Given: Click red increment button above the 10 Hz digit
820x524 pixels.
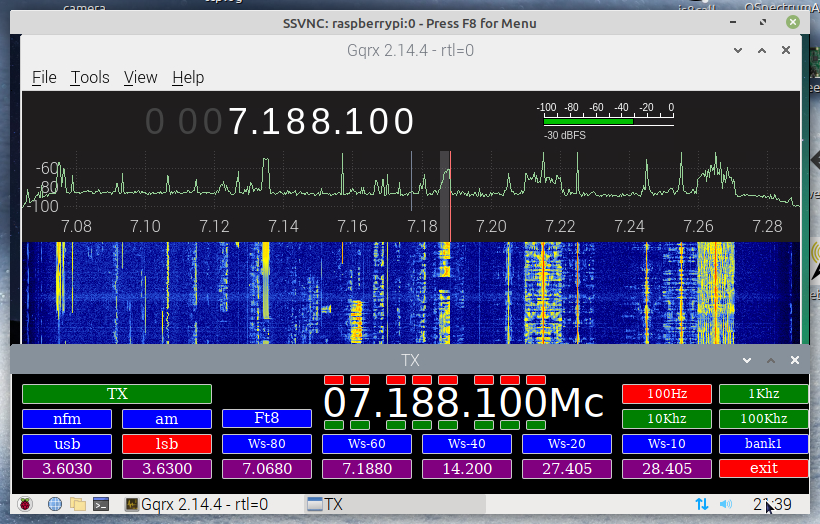Looking at the screenshot, I should coord(510,380).
